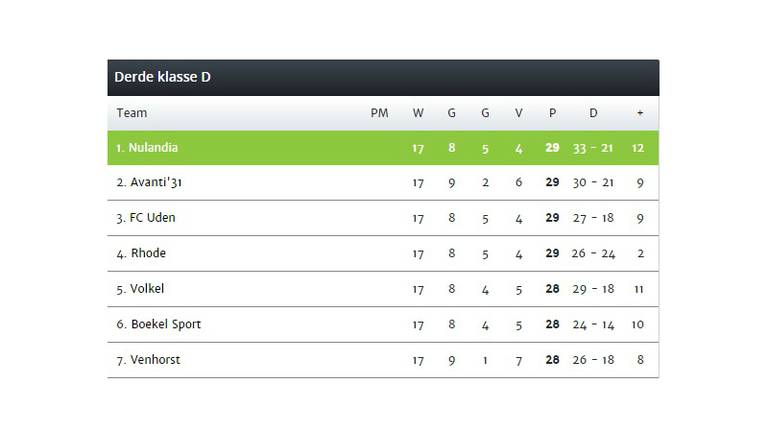Click the W column header
This screenshot has height=432, width=768.
click(418, 113)
